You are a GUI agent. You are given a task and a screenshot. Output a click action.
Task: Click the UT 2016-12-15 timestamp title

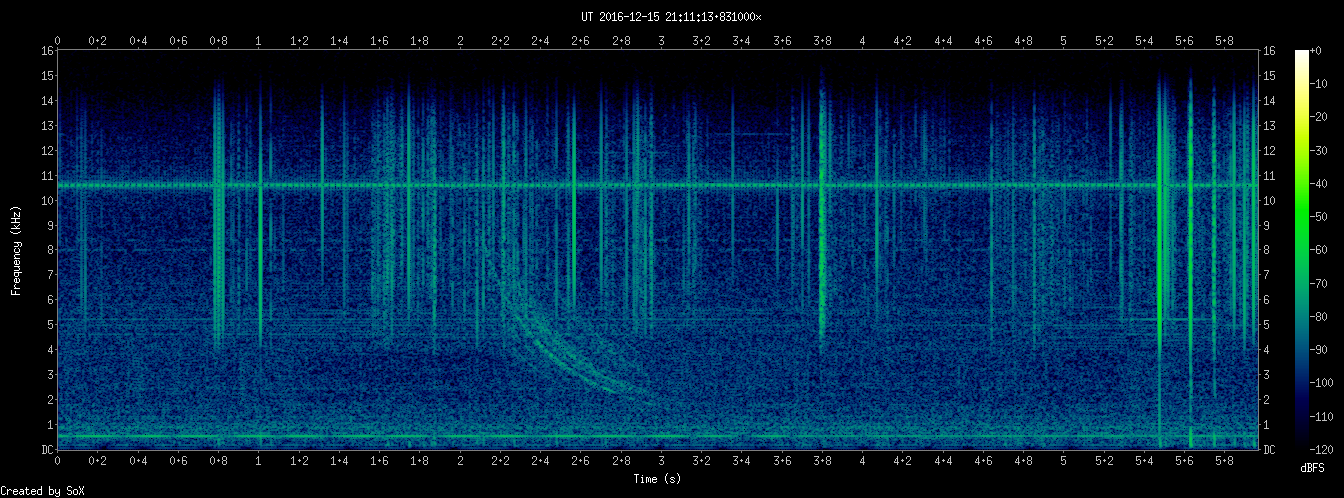[671, 17]
